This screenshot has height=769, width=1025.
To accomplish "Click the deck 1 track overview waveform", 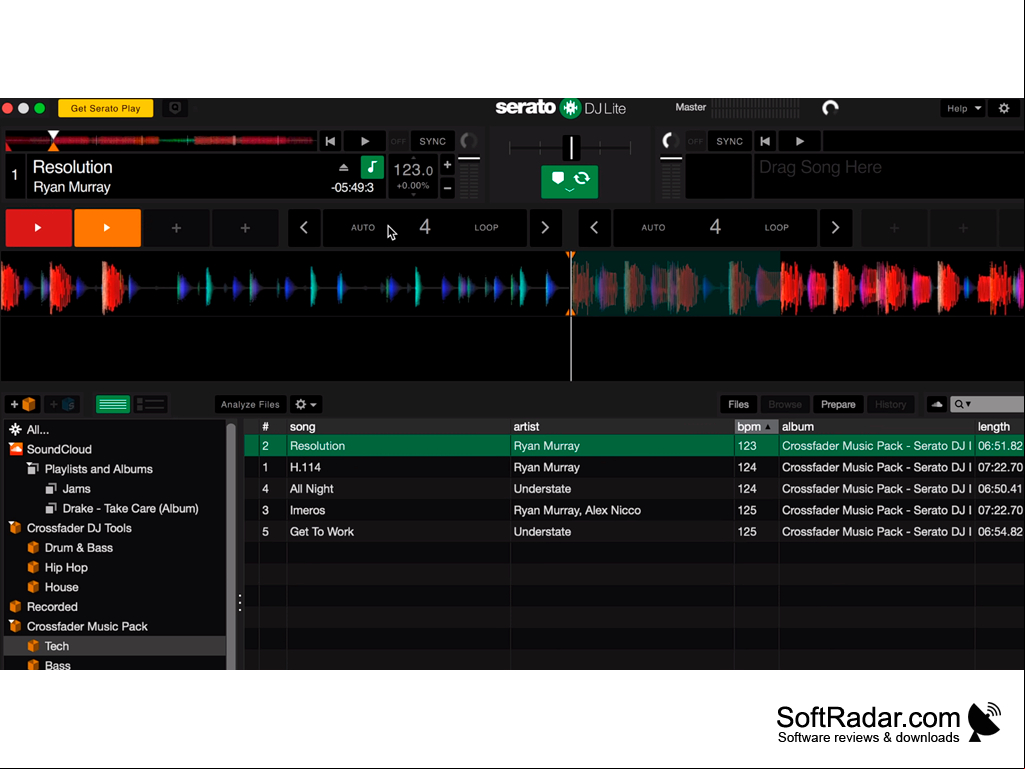I will pyautogui.click(x=160, y=140).
